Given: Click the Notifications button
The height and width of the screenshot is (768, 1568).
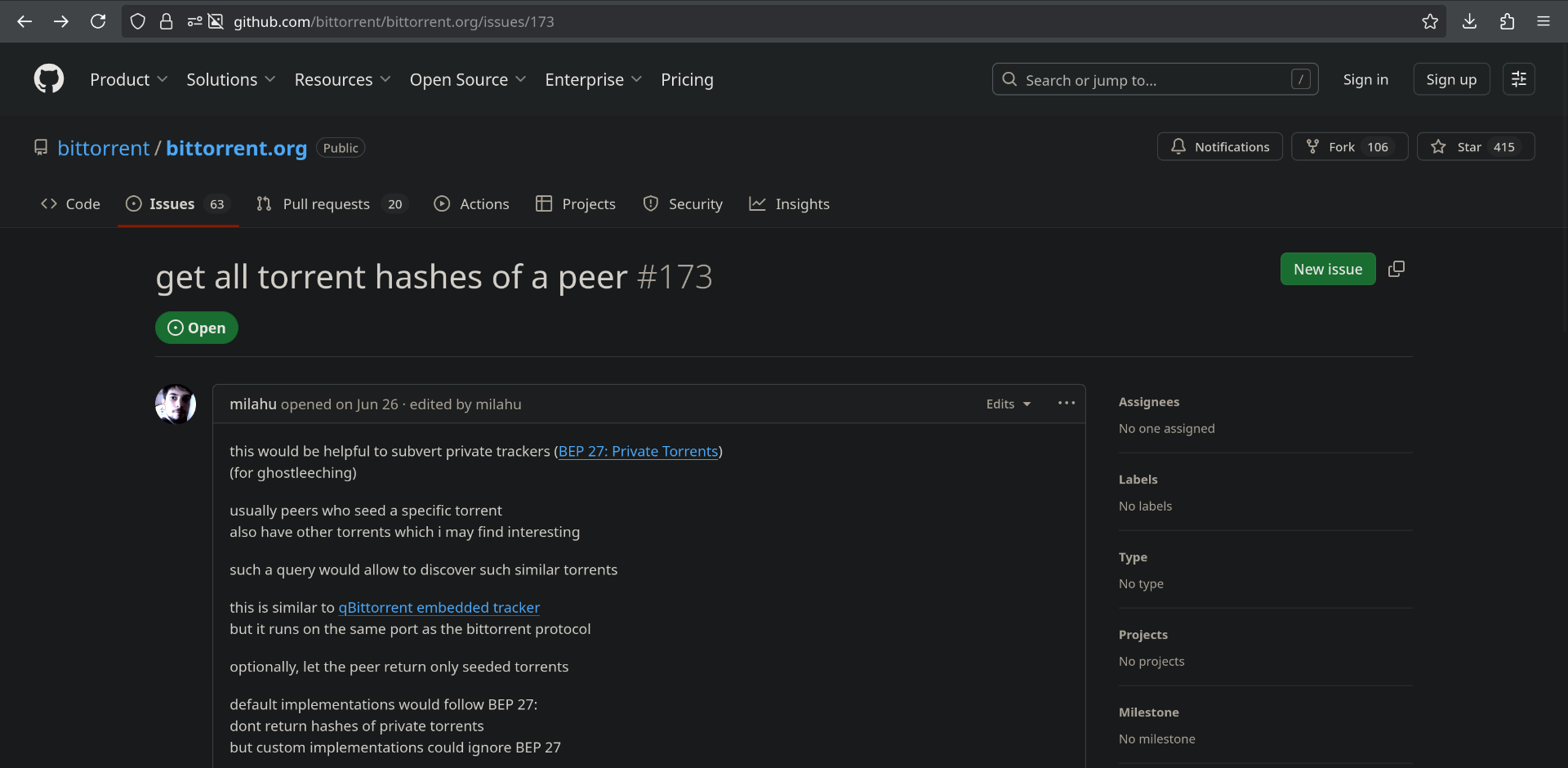Looking at the screenshot, I should click(x=1220, y=147).
